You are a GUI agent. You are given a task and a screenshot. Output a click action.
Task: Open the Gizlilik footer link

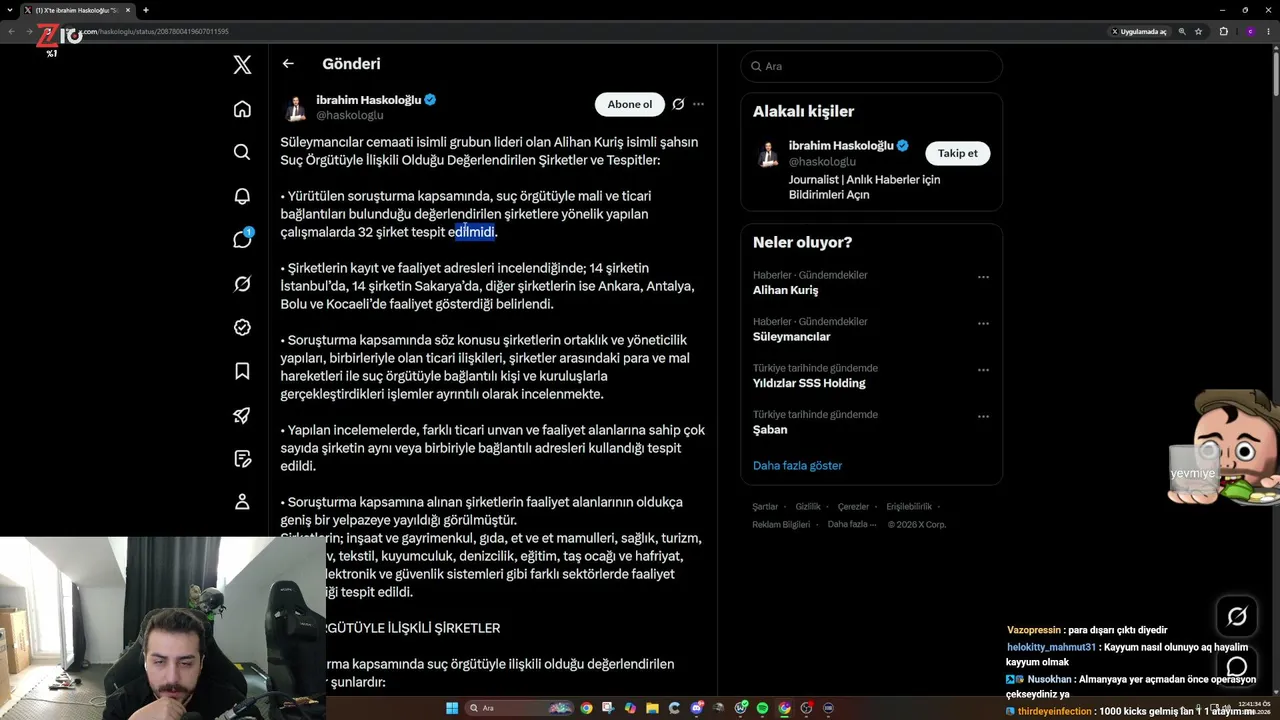tap(808, 507)
